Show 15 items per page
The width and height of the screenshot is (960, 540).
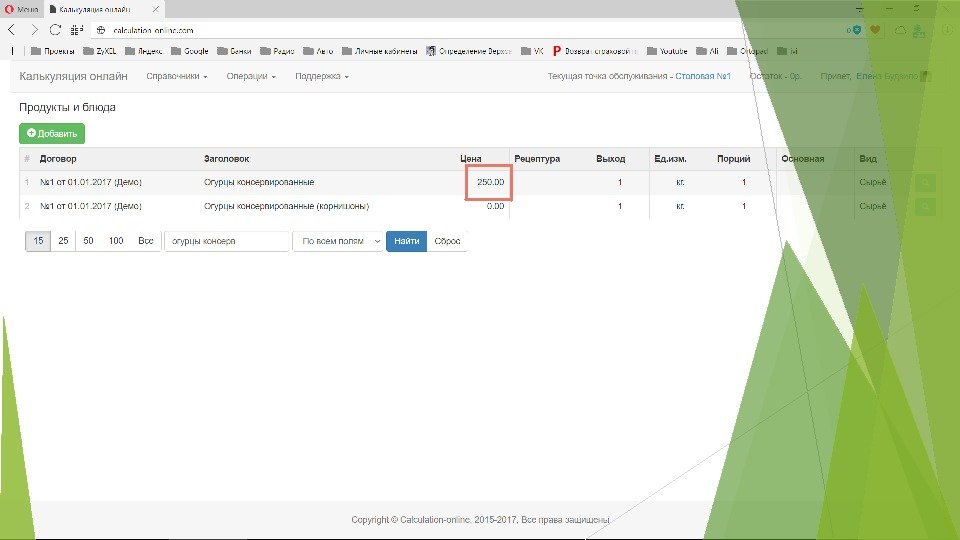click(38, 241)
